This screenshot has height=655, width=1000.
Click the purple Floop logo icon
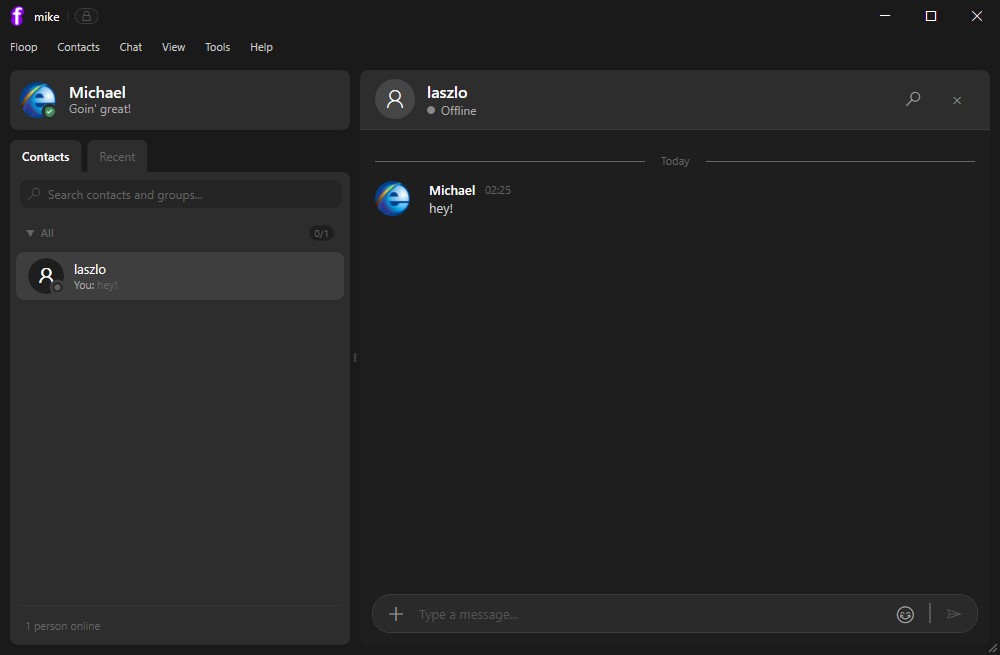point(17,16)
